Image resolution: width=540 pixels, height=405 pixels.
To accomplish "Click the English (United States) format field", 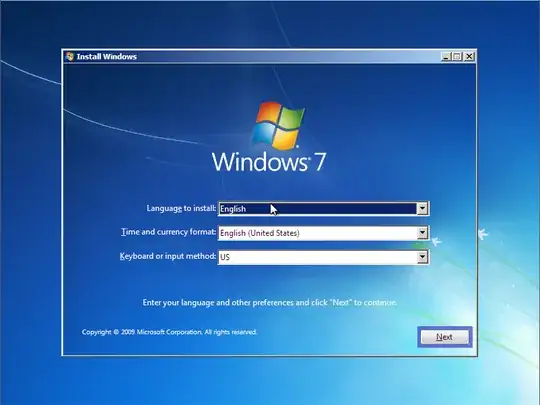I will [318, 233].
